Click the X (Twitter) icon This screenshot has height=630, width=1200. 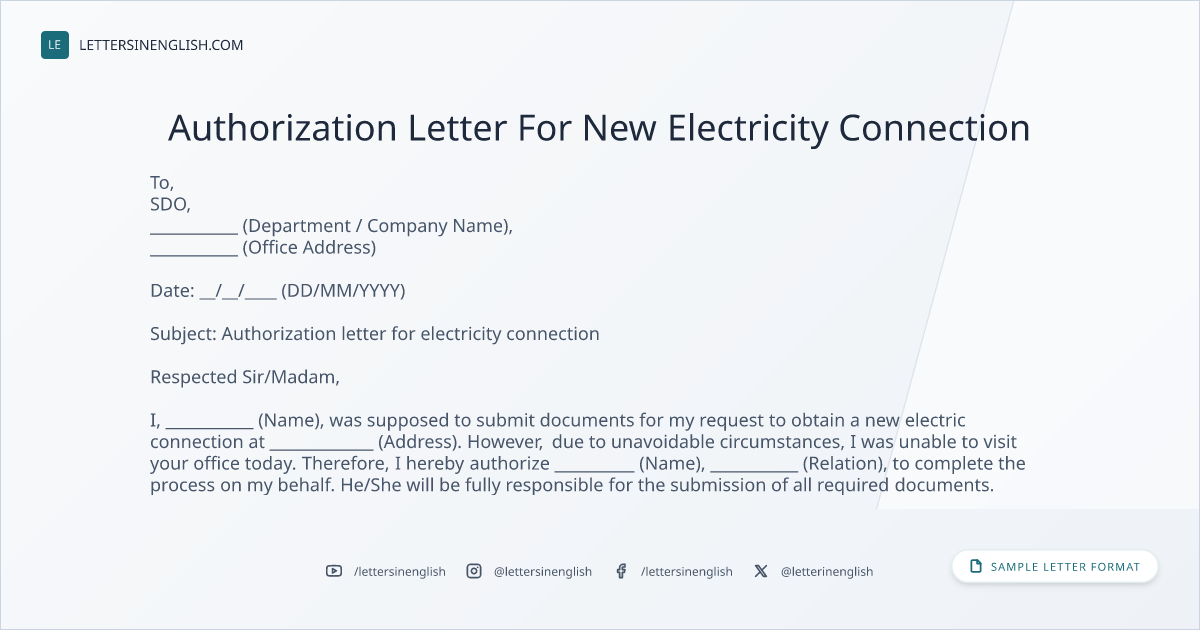click(761, 571)
